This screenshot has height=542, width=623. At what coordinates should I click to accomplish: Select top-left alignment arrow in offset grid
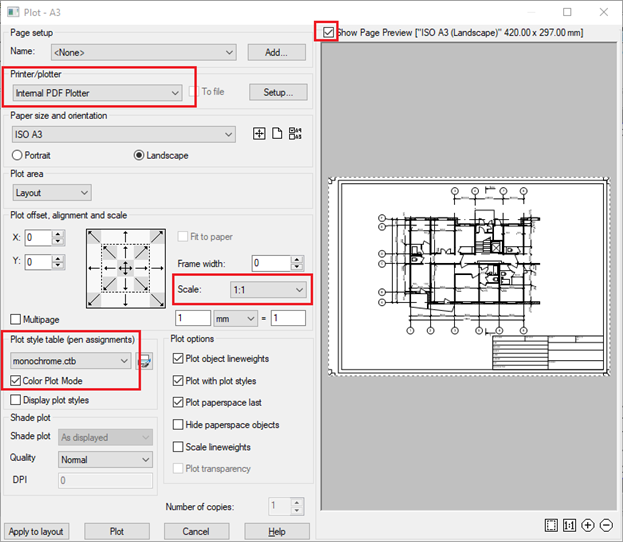pyautogui.click(x=94, y=237)
